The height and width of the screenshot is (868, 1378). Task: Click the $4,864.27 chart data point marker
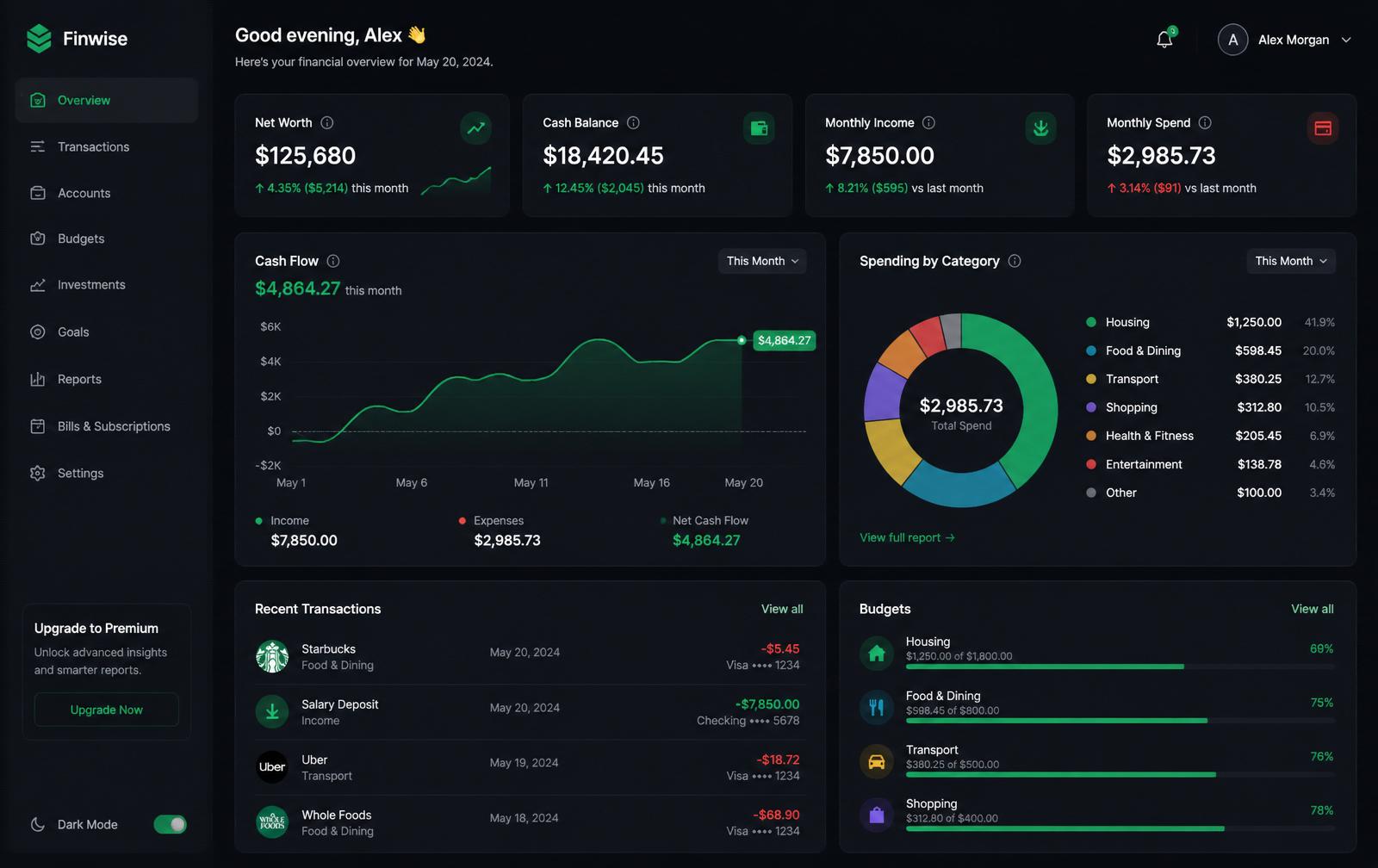point(742,340)
